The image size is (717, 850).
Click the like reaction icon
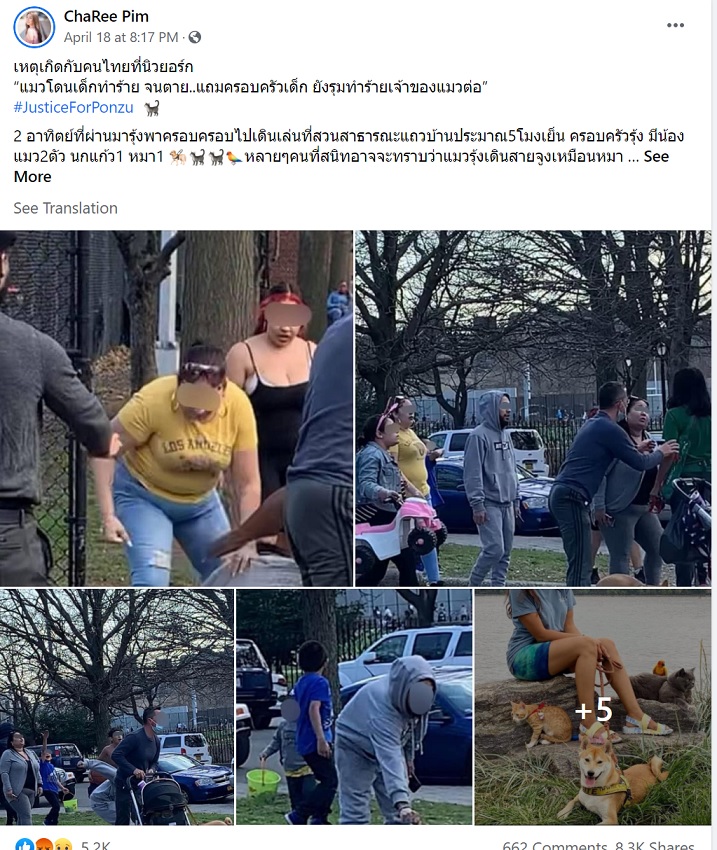coord(24,845)
